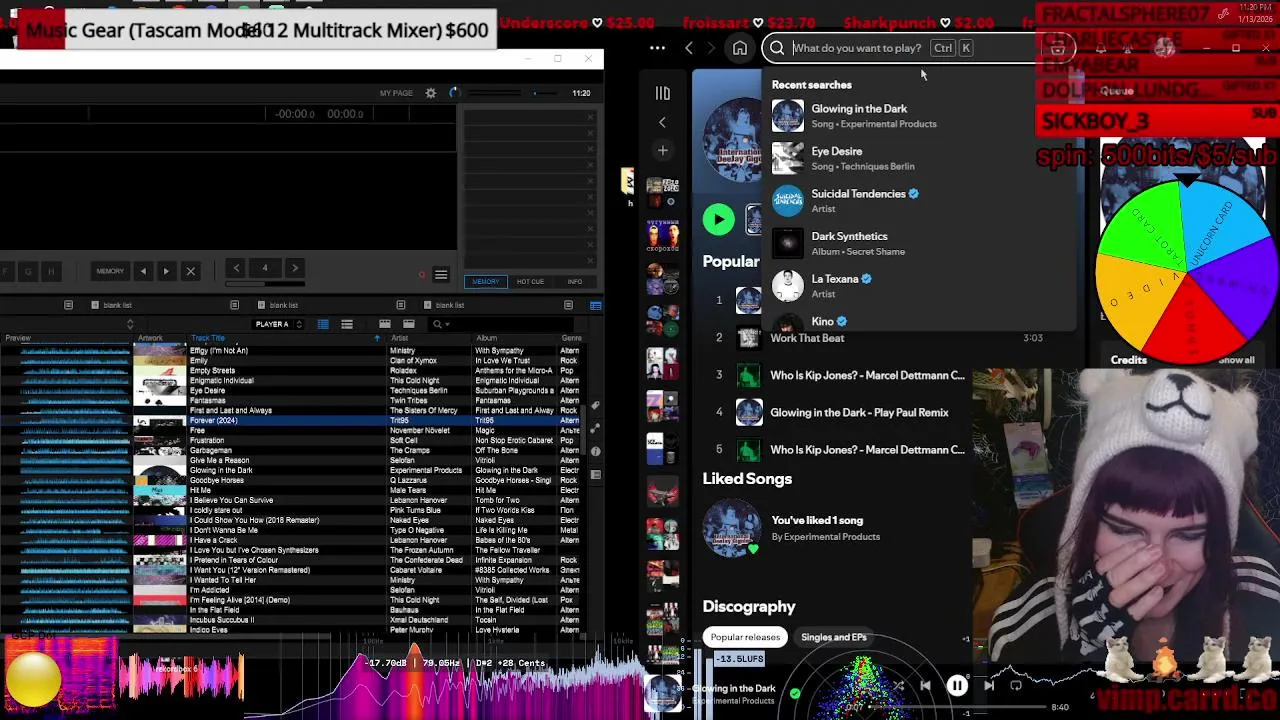
Task: Click now-playing Glowing in the Dark cover
Action: pos(663,693)
